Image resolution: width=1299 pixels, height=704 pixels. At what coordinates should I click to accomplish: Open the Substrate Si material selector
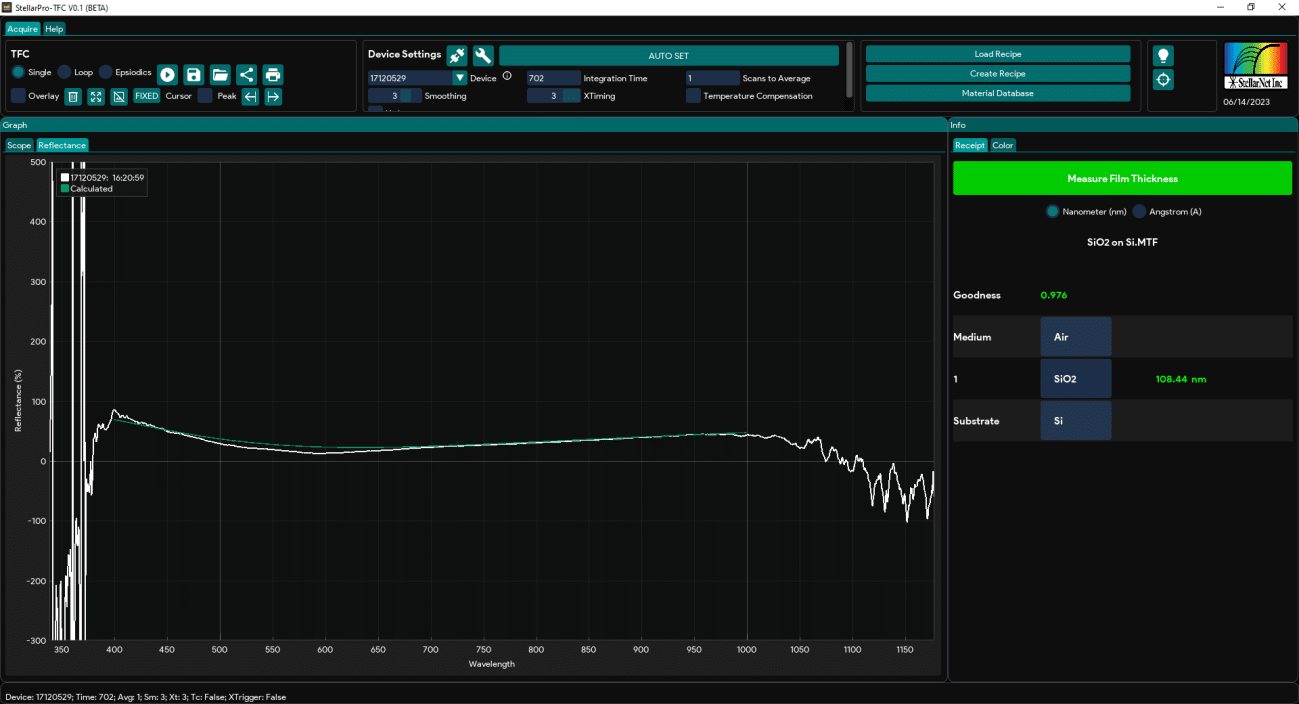tap(1075, 421)
